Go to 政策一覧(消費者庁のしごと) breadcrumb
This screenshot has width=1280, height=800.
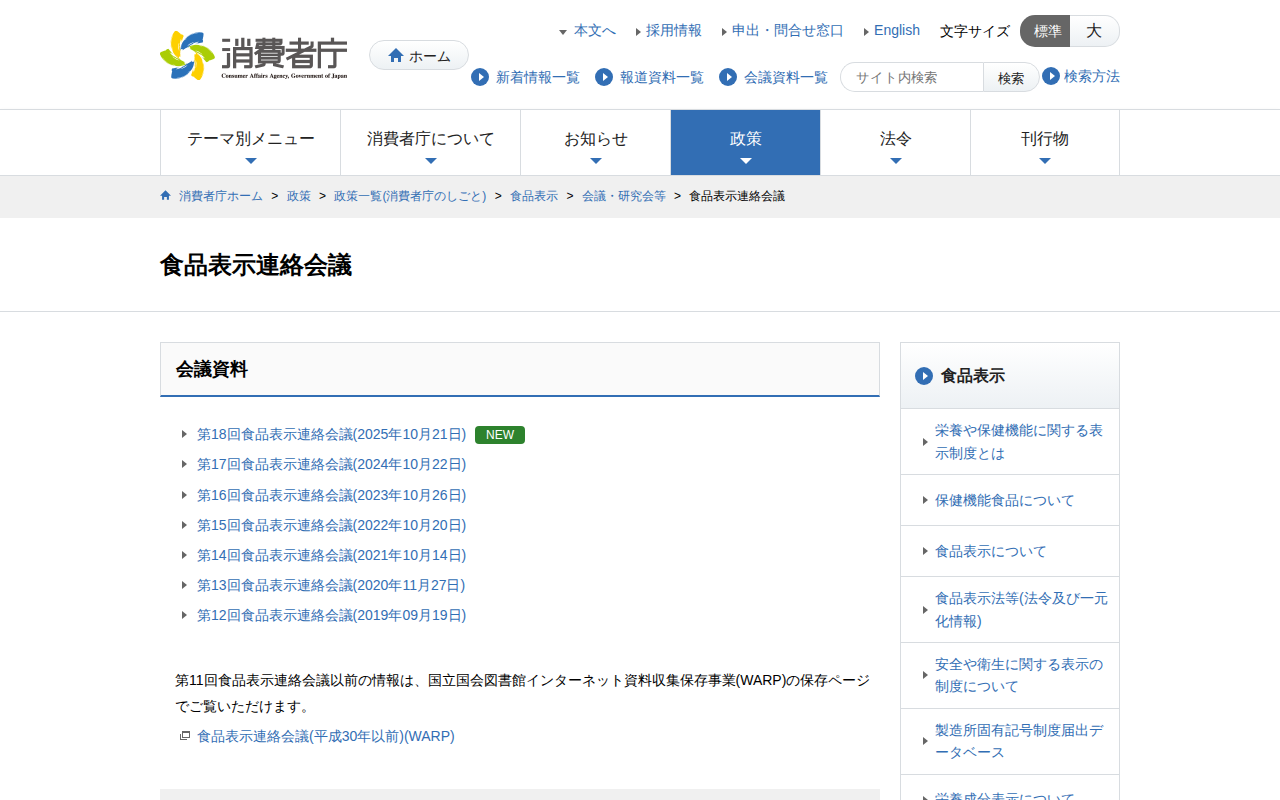click(x=410, y=196)
